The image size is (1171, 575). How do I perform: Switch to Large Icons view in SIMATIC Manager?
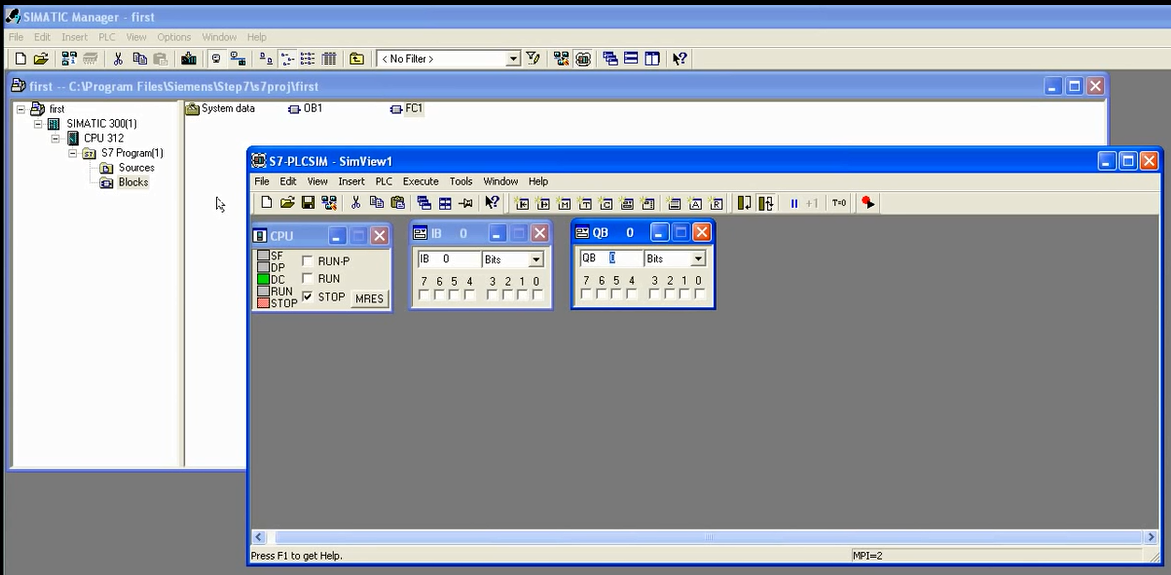coord(266,58)
